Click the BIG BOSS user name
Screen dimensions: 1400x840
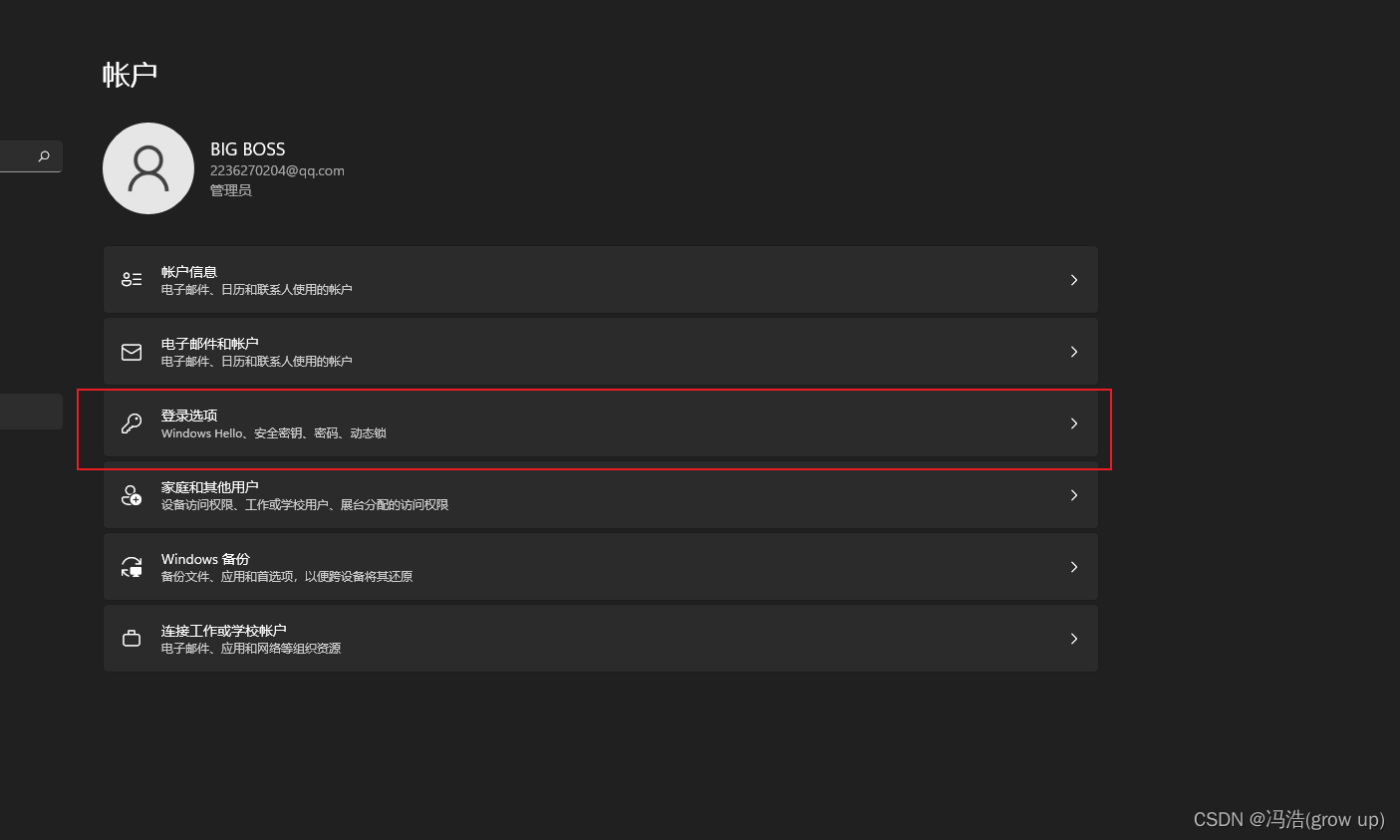(248, 149)
